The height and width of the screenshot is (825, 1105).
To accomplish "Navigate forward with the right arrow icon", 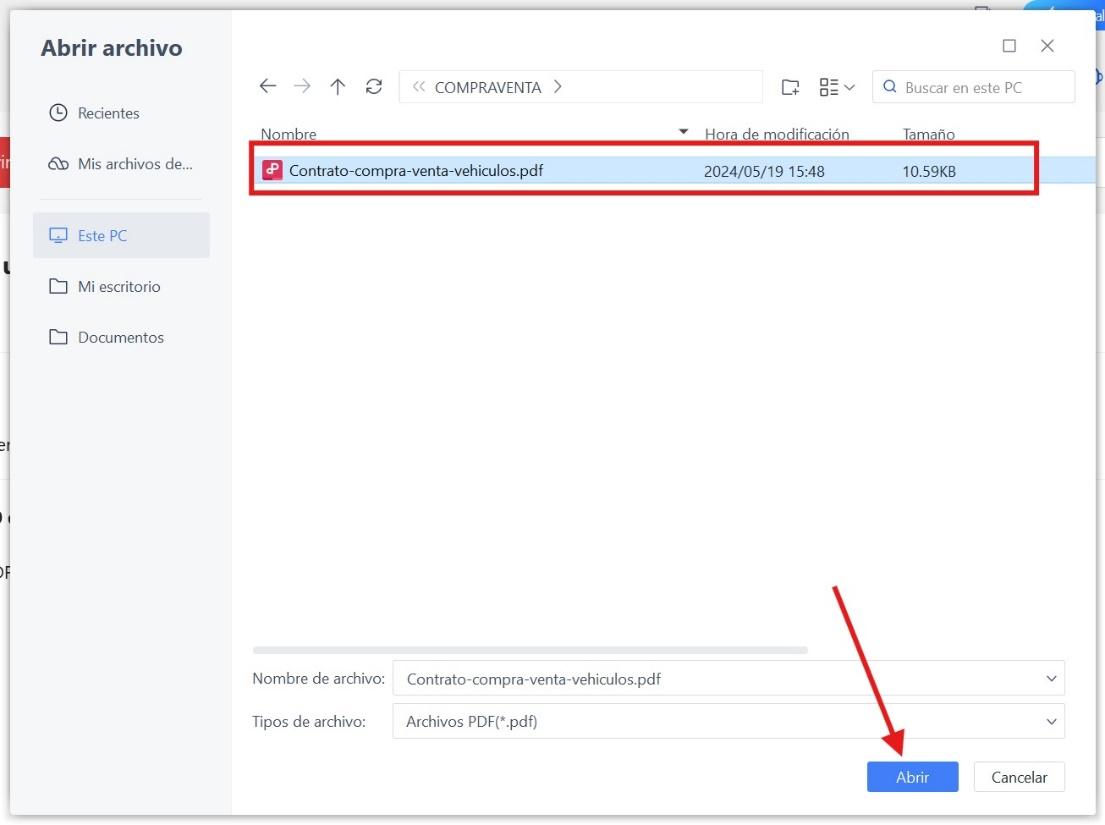I will click(303, 86).
